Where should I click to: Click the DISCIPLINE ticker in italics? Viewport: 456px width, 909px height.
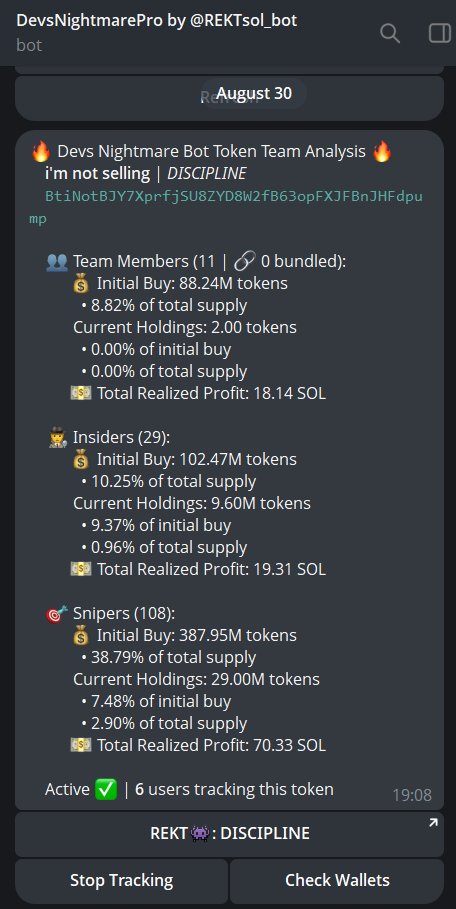click(206, 173)
